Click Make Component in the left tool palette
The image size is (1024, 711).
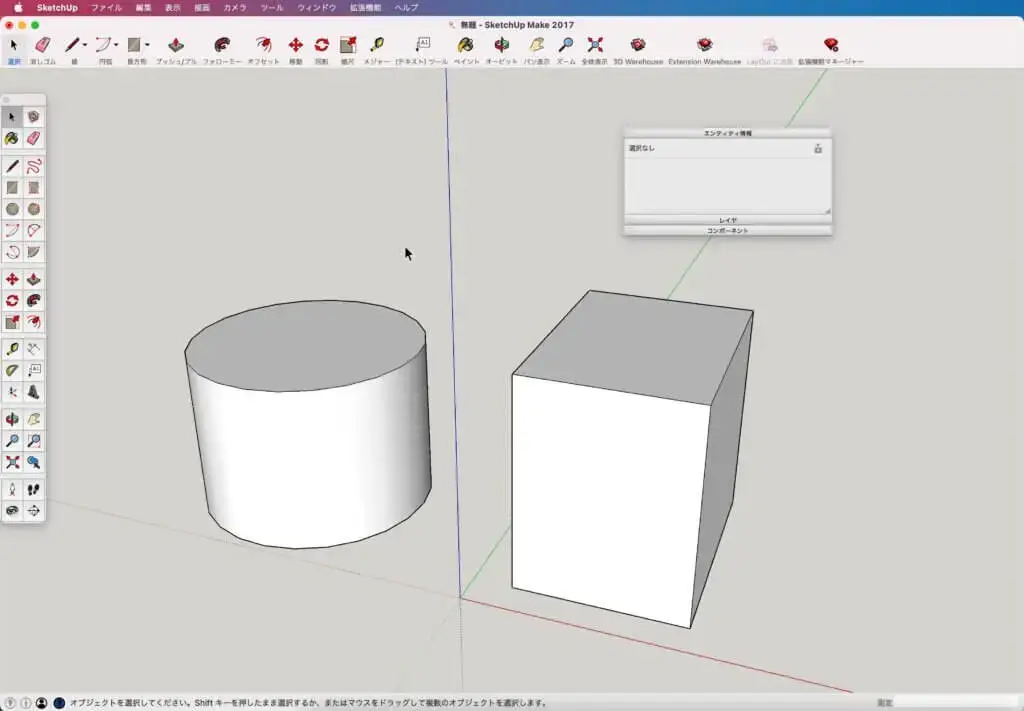(x=33, y=117)
